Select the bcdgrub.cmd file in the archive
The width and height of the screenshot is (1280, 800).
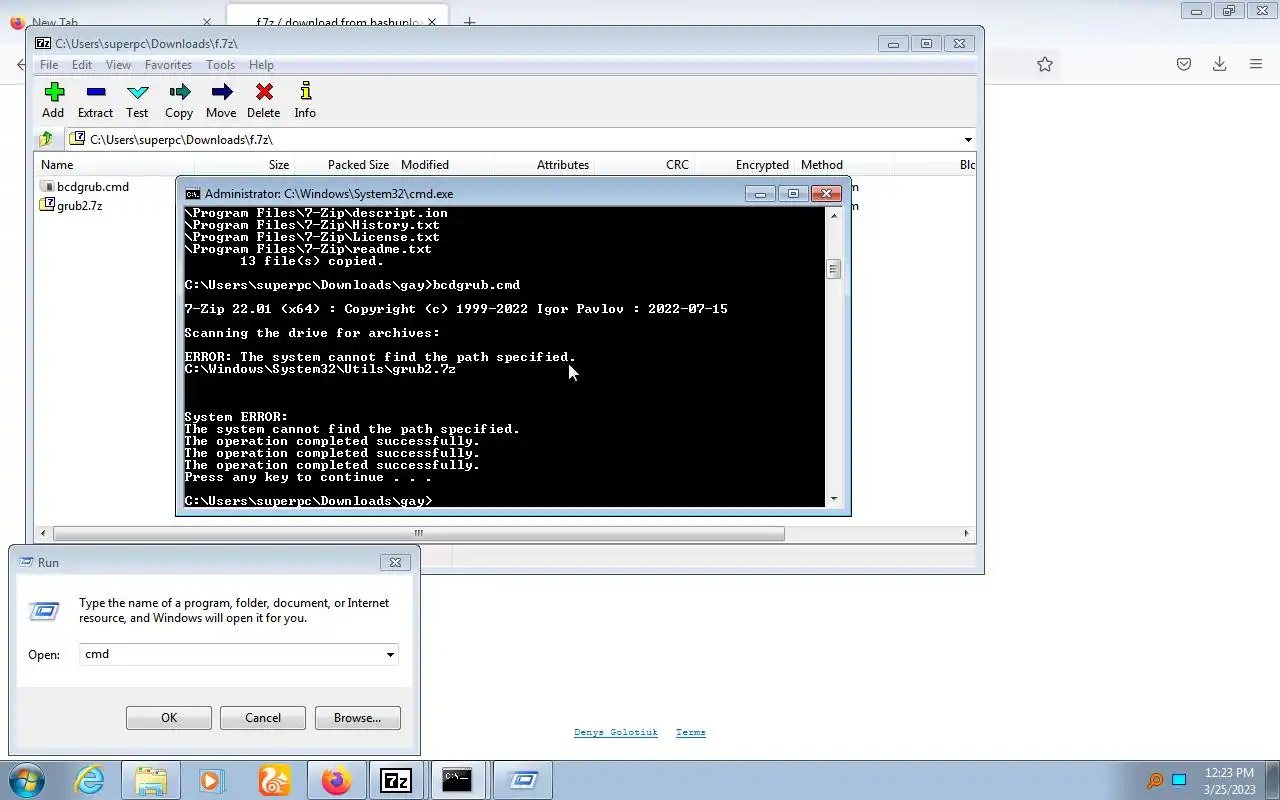pyautogui.click(x=85, y=187)
